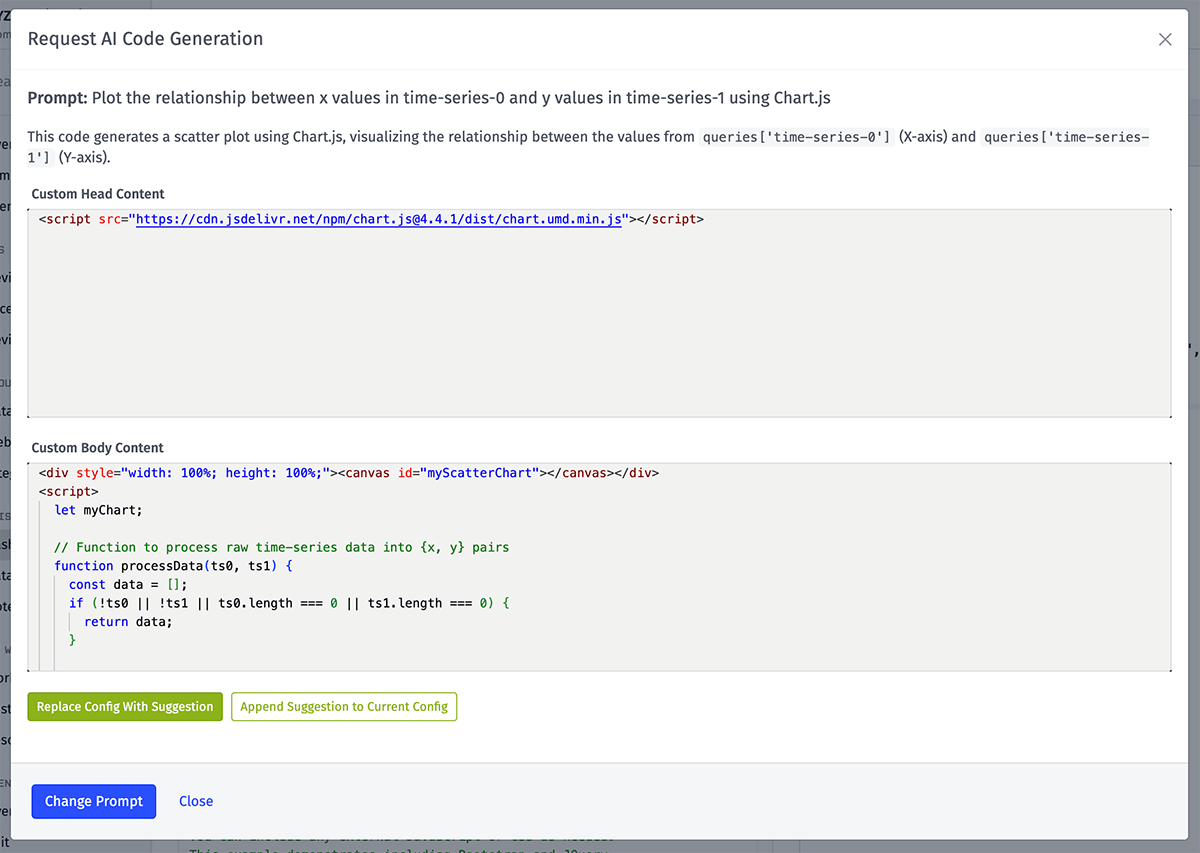
Task: Click the Replace Config With Suggestion button
Action: [124, 706]
